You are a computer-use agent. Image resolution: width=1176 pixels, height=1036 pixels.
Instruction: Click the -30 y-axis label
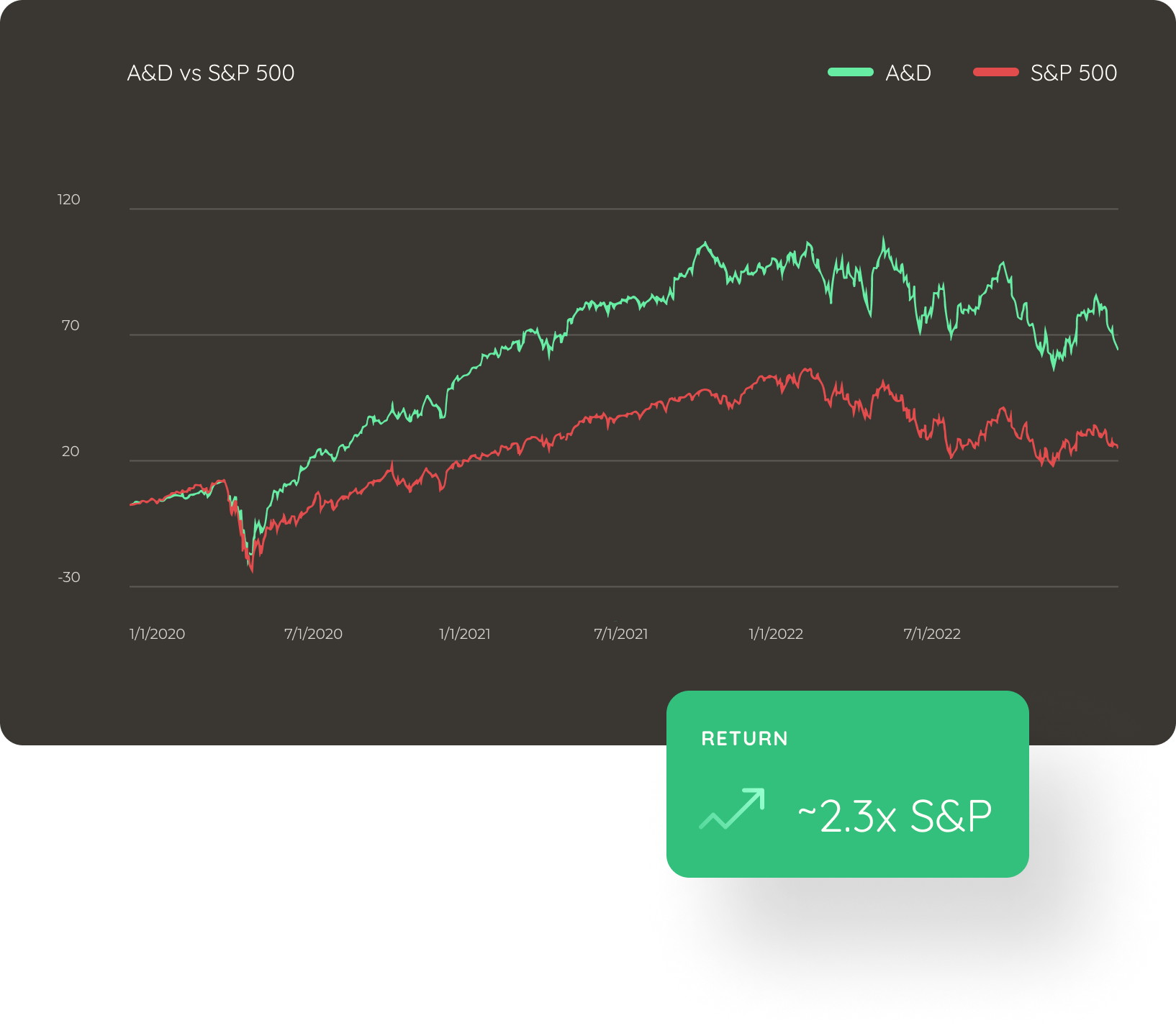[x=69, y=577]
